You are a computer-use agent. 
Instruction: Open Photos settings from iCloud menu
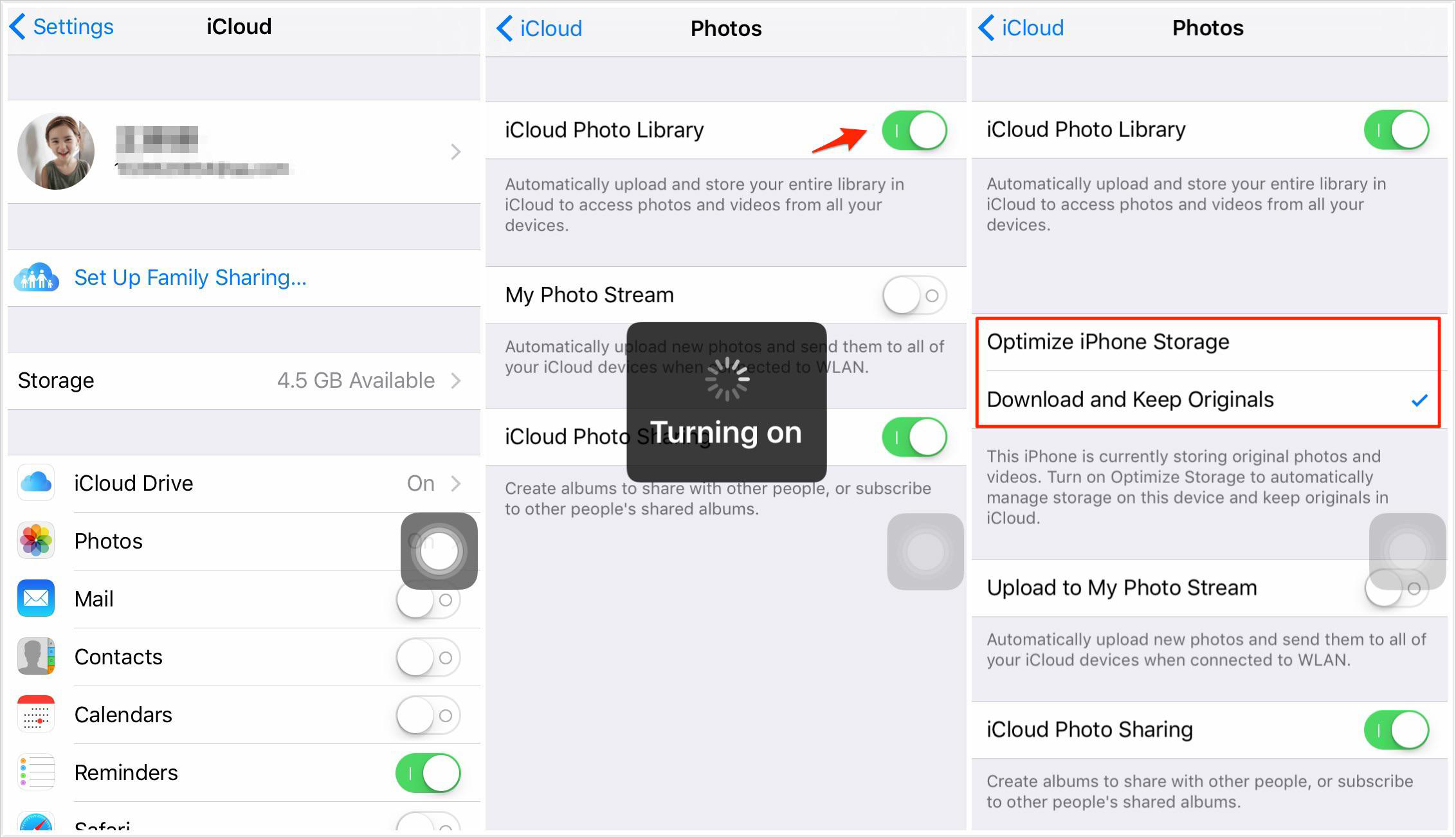pos(240,540)
